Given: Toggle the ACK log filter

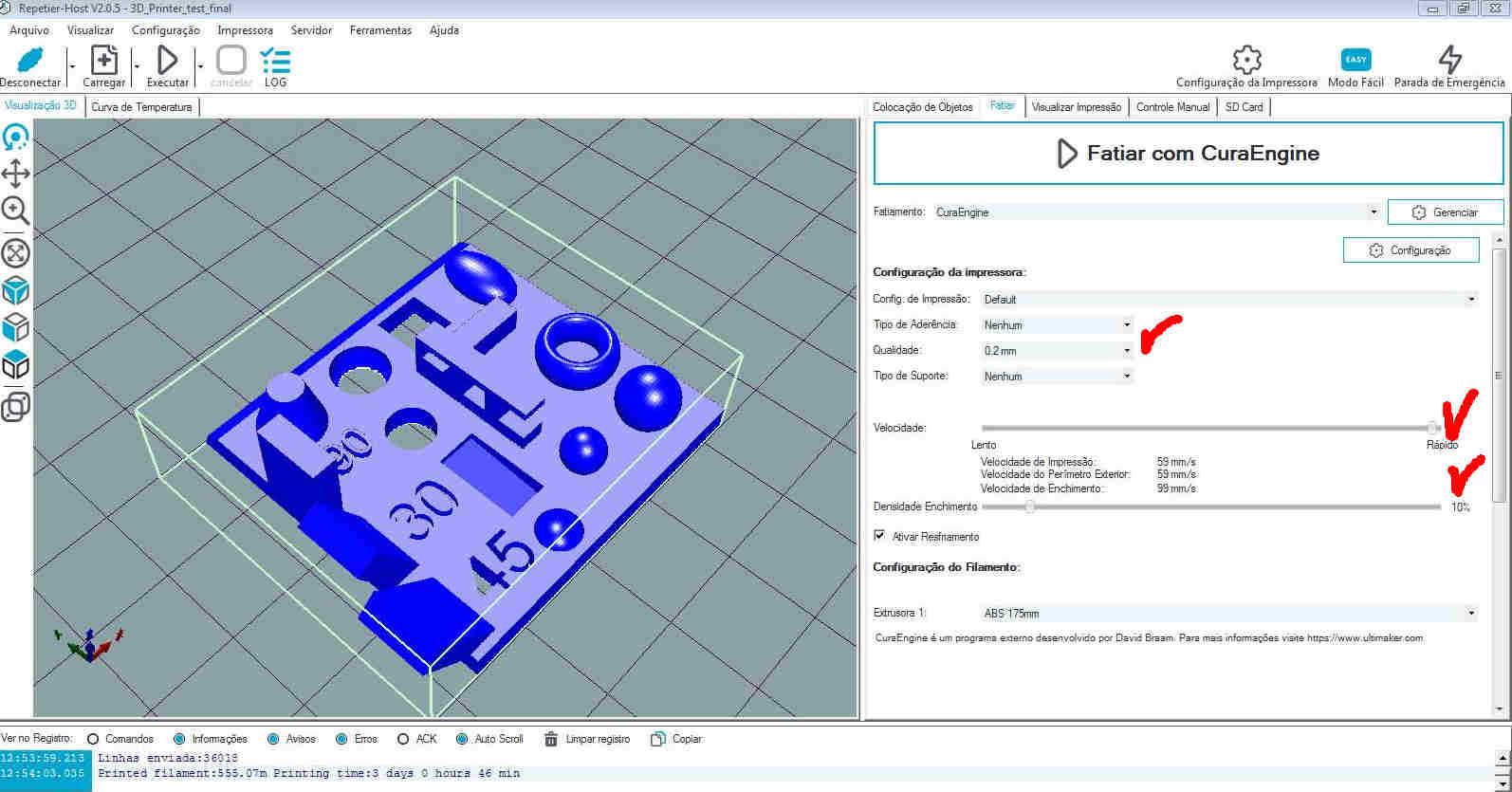Looking at the screenshot, I should (403, 739).
